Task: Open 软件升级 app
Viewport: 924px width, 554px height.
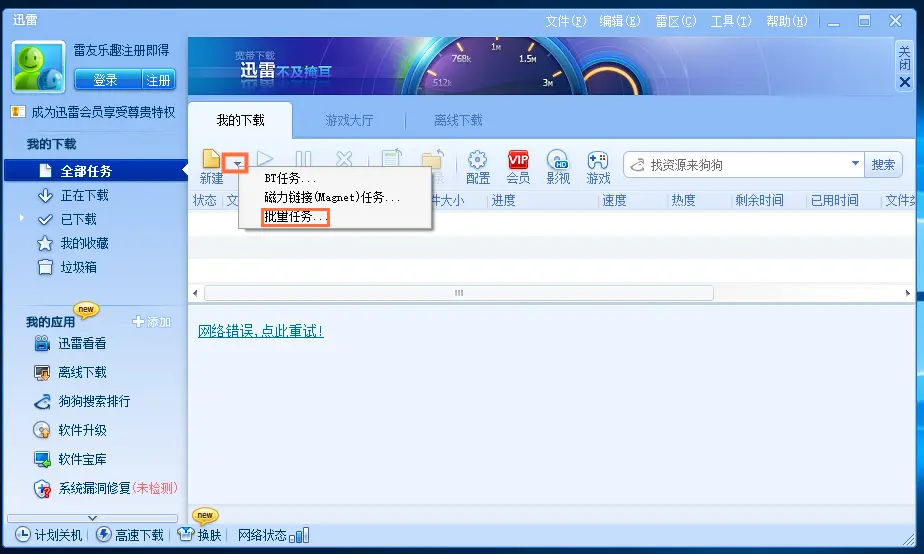Action: click(x=82, y=430)
